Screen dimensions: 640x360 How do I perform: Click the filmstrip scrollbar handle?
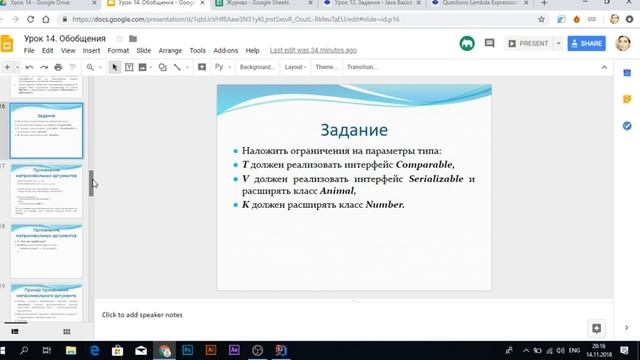tap(91, 183)
